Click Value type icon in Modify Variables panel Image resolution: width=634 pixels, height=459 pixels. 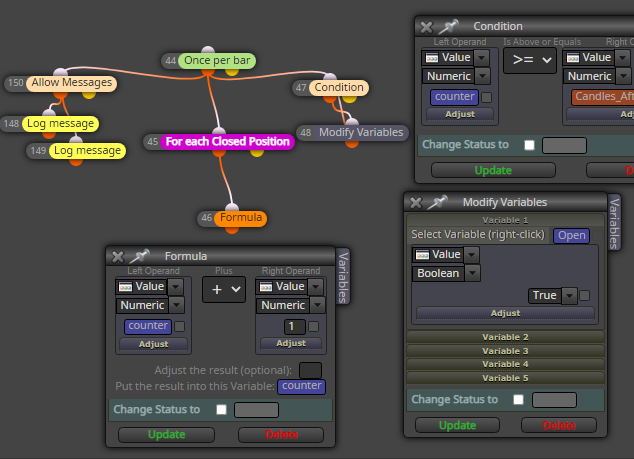[x=422, y=255]
